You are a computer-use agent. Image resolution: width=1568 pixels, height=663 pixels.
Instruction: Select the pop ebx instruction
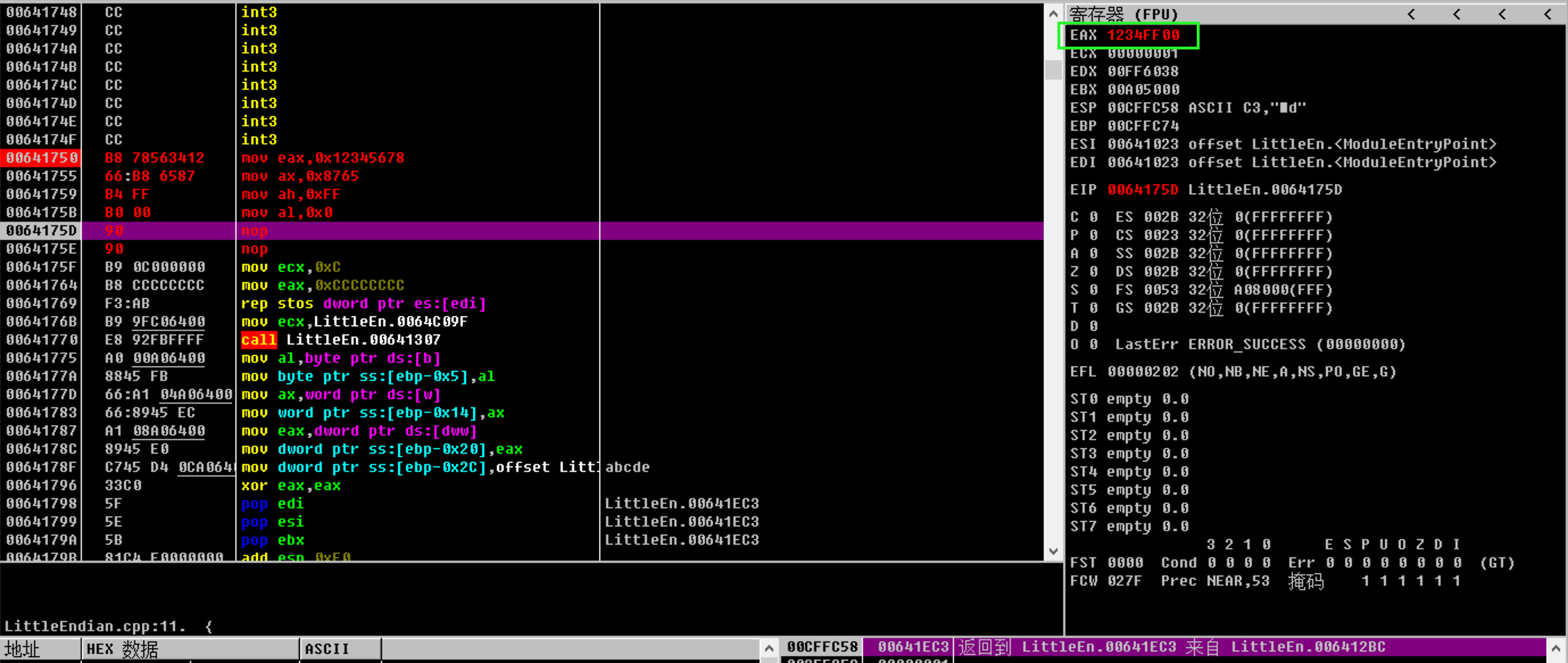click(x=273, y=541)
